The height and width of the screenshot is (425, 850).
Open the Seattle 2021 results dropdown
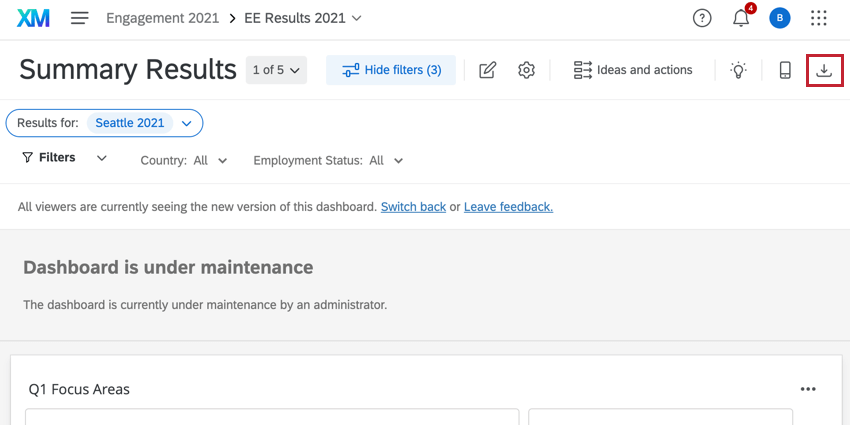coord(186,123)
